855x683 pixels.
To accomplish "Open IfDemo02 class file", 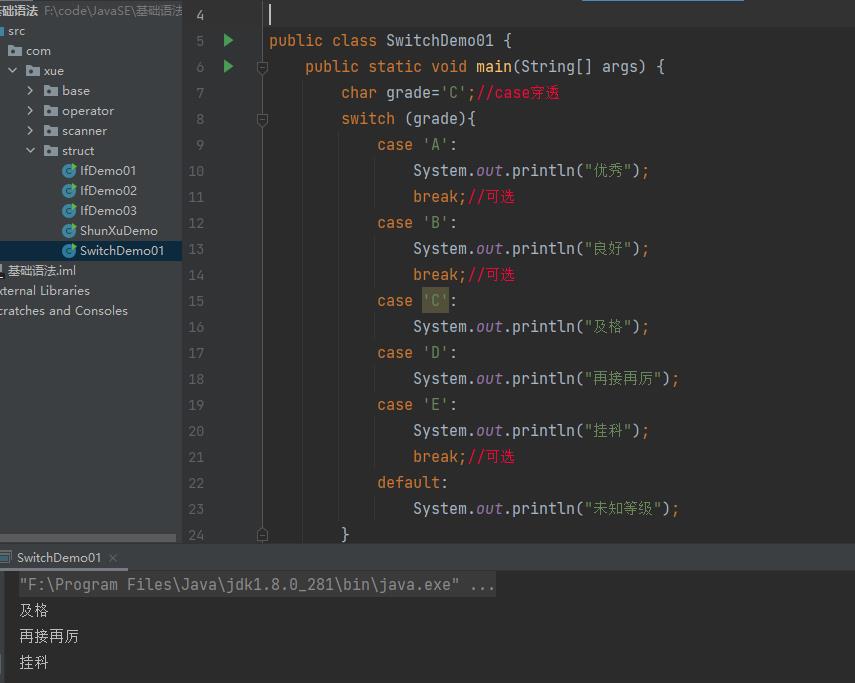I will point(108,191).
